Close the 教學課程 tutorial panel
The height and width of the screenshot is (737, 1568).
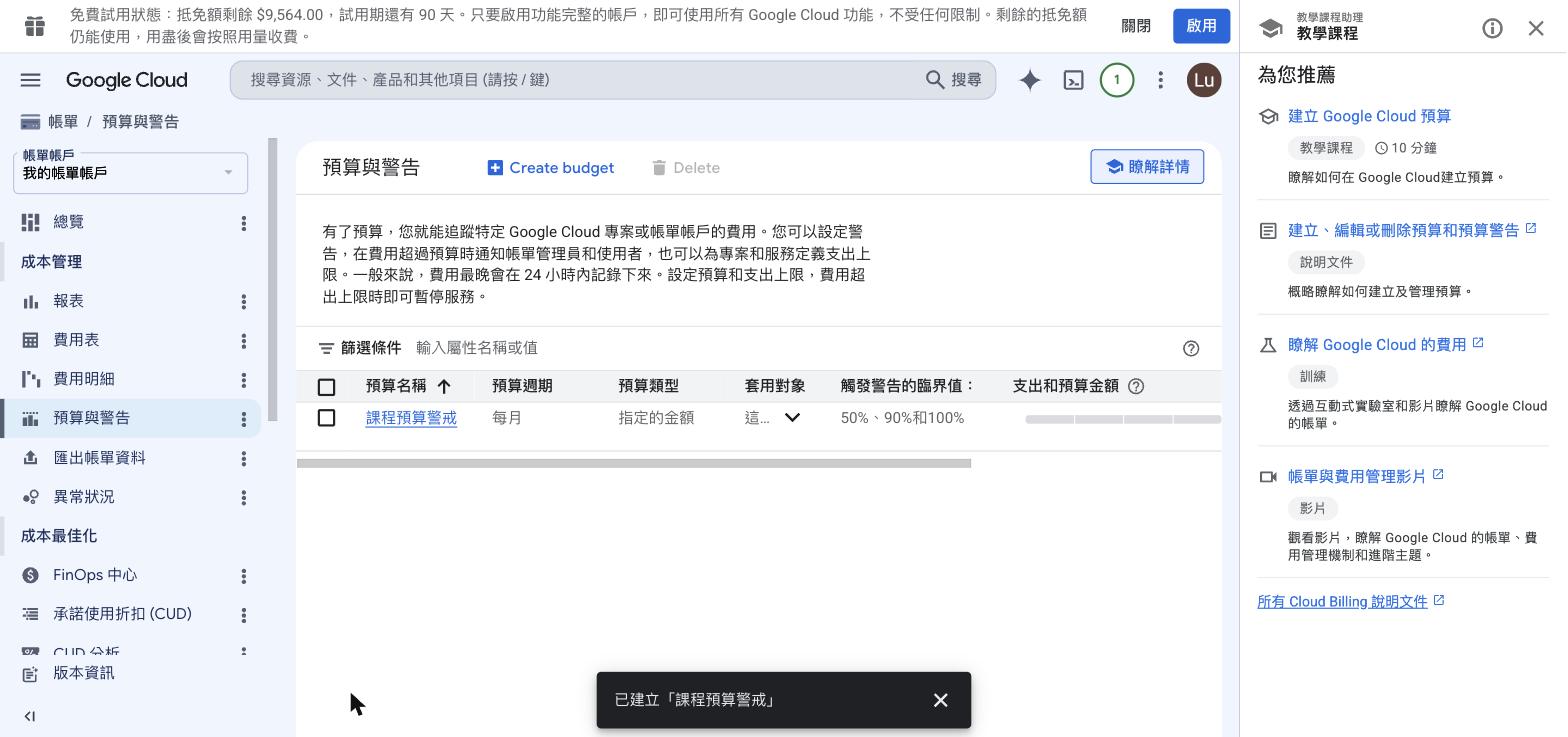coord(1536,28)
